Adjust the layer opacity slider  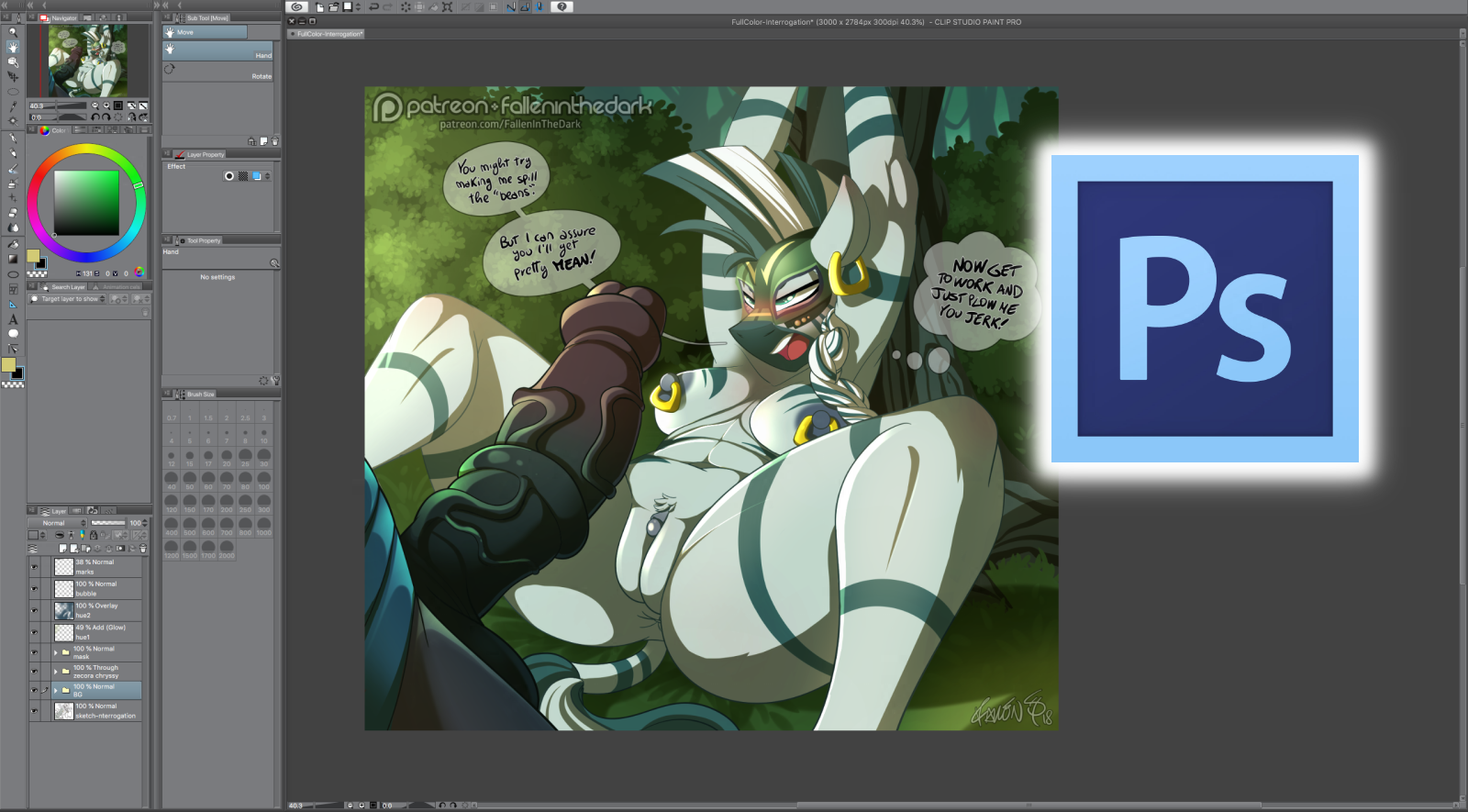click(x=108, y=523)
